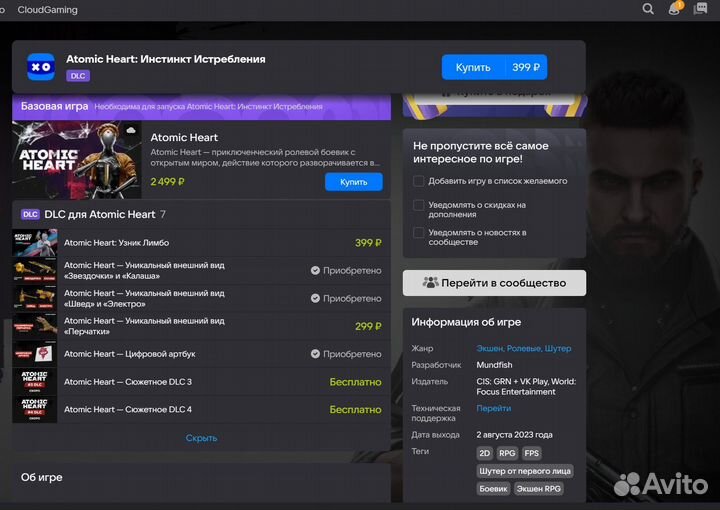The height and width of the screenshot is (510, 720).
Task: Open the CloudGaming menu item
Action: click(47, 10)
